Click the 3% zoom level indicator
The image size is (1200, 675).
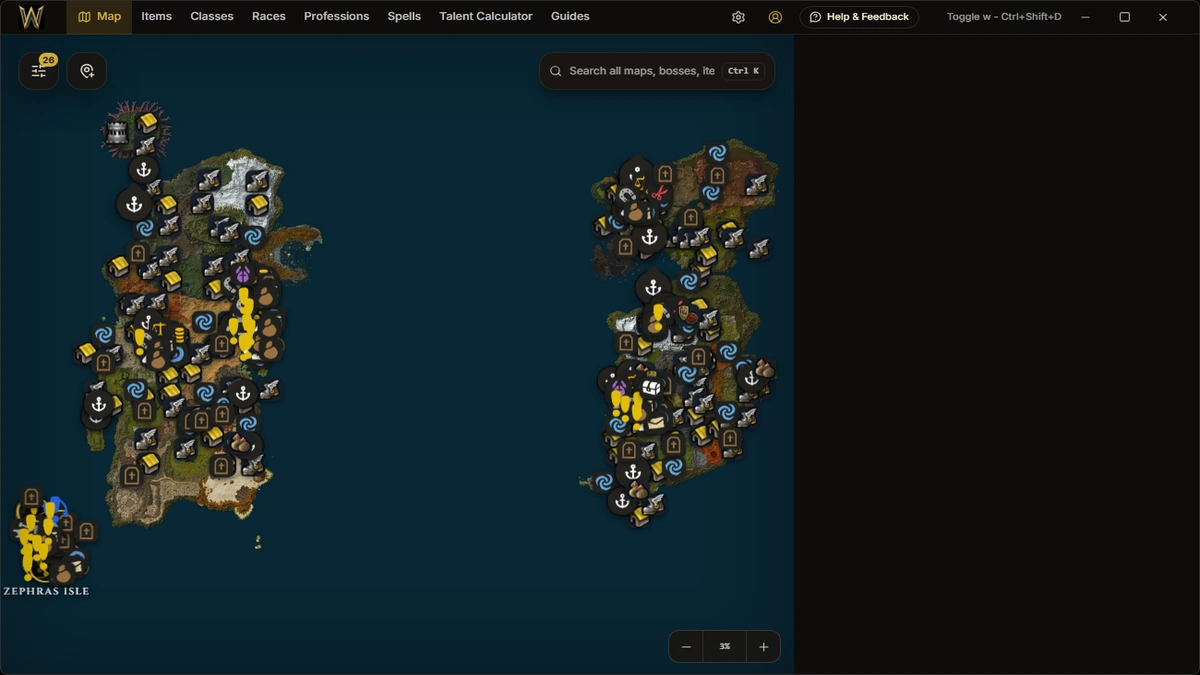coord(725,647)
